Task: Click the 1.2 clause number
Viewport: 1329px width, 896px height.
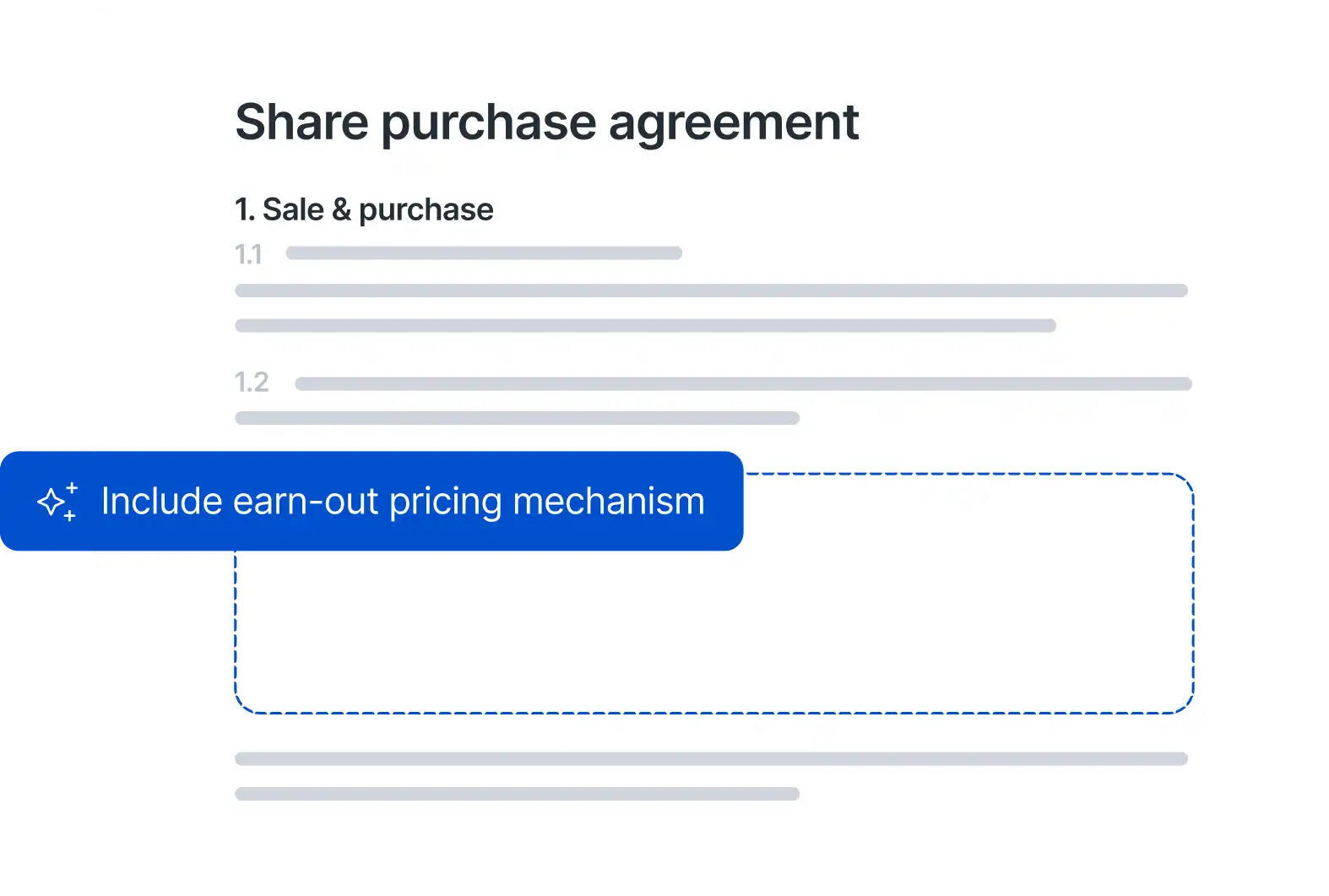Action: pyautogui.click(x=252, y=383)
